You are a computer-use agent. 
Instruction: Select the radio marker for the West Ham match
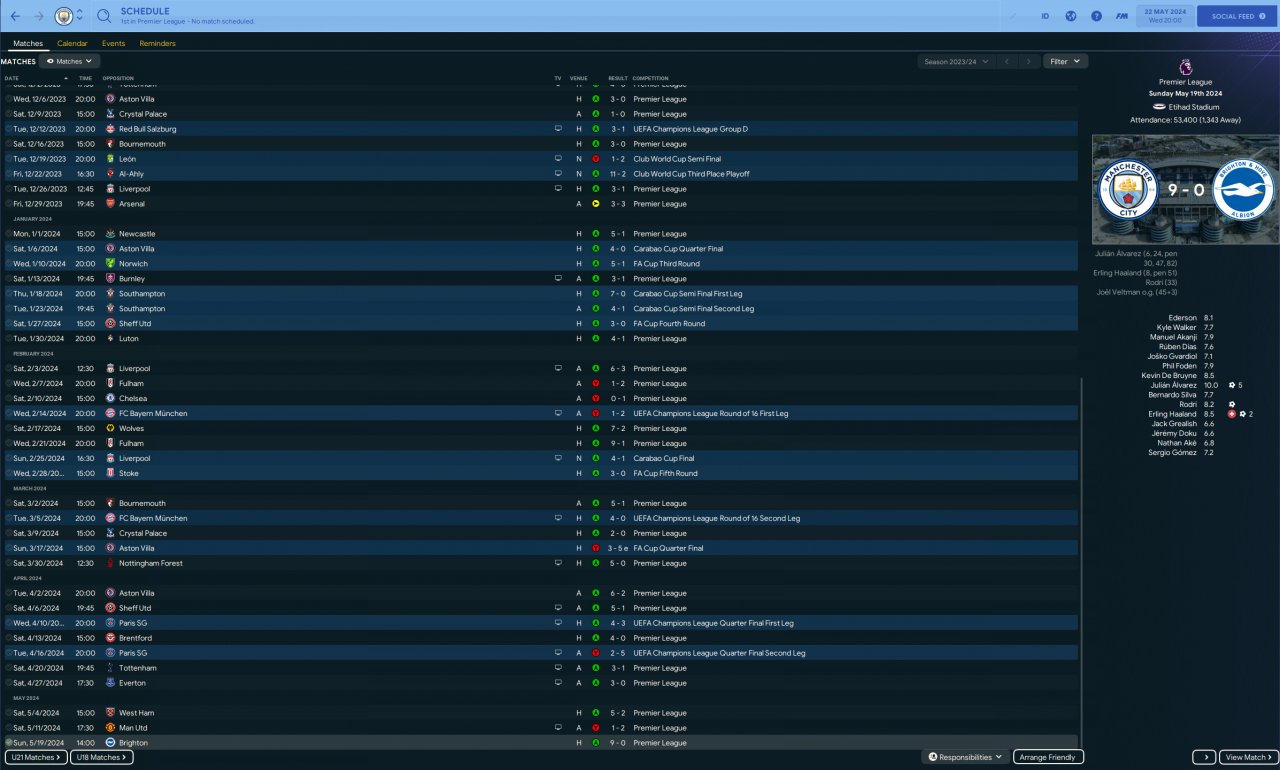click(9, 713)
